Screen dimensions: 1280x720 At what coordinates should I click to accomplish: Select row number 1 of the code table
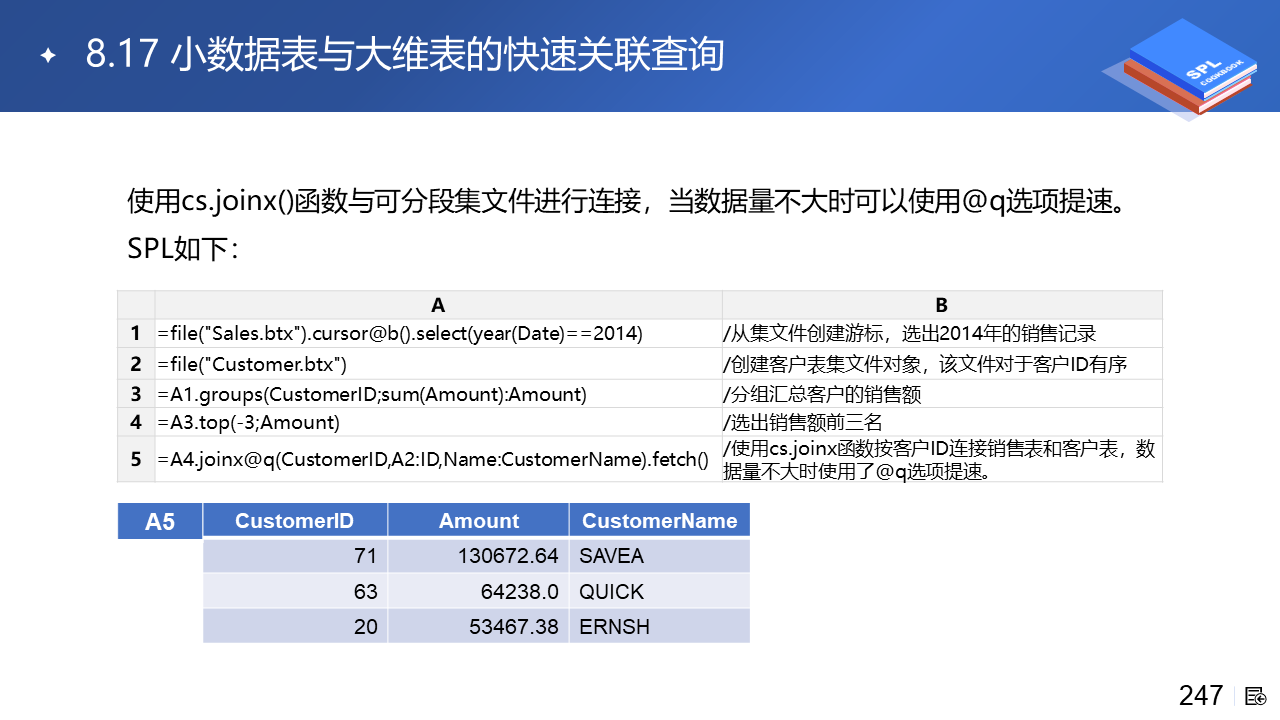136,333
